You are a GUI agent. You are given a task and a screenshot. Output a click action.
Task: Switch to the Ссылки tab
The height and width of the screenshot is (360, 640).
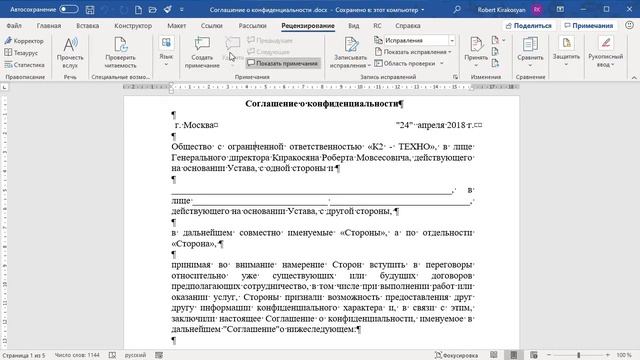pyautogui.click(x=211, y=25)
